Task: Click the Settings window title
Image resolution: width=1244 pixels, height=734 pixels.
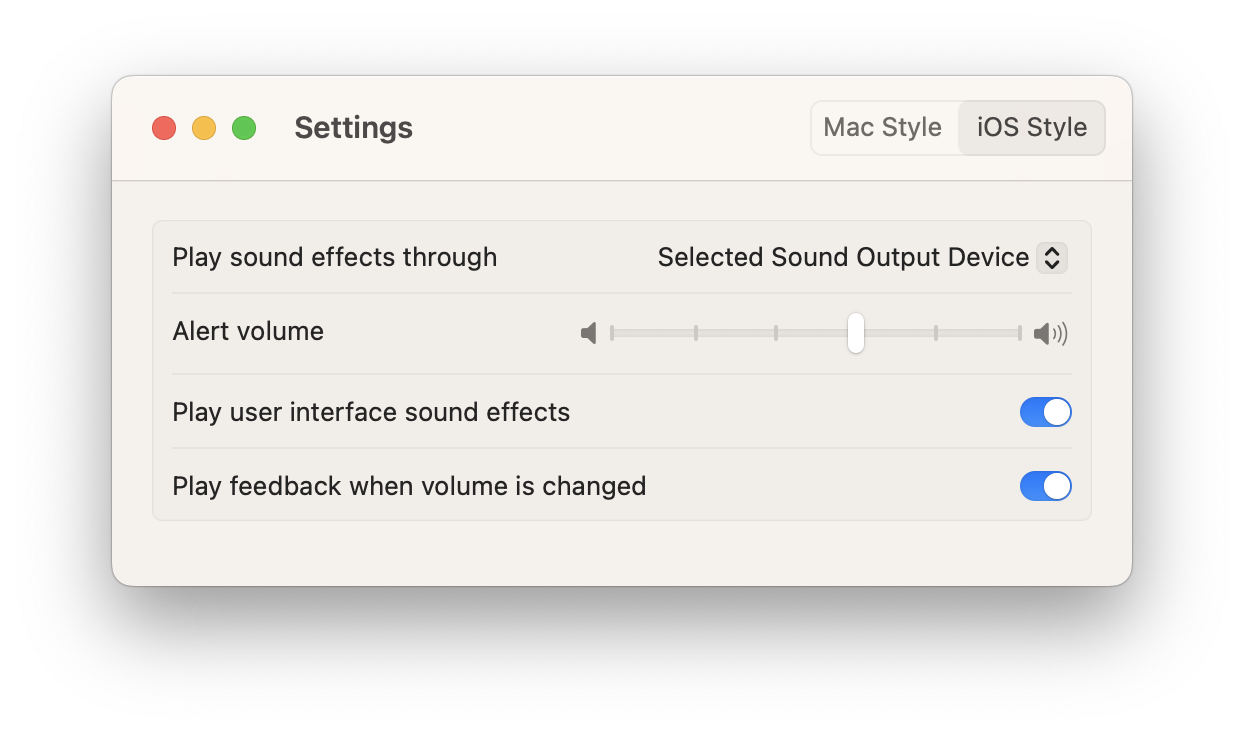Action: (354, 128)
